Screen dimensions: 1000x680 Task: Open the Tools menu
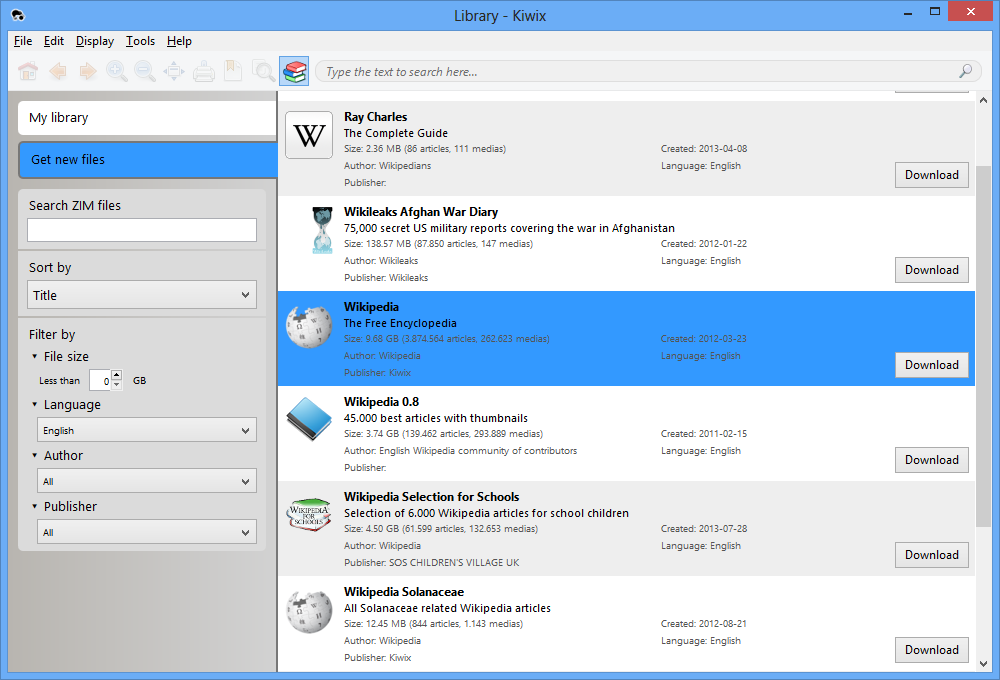point(140,41)
